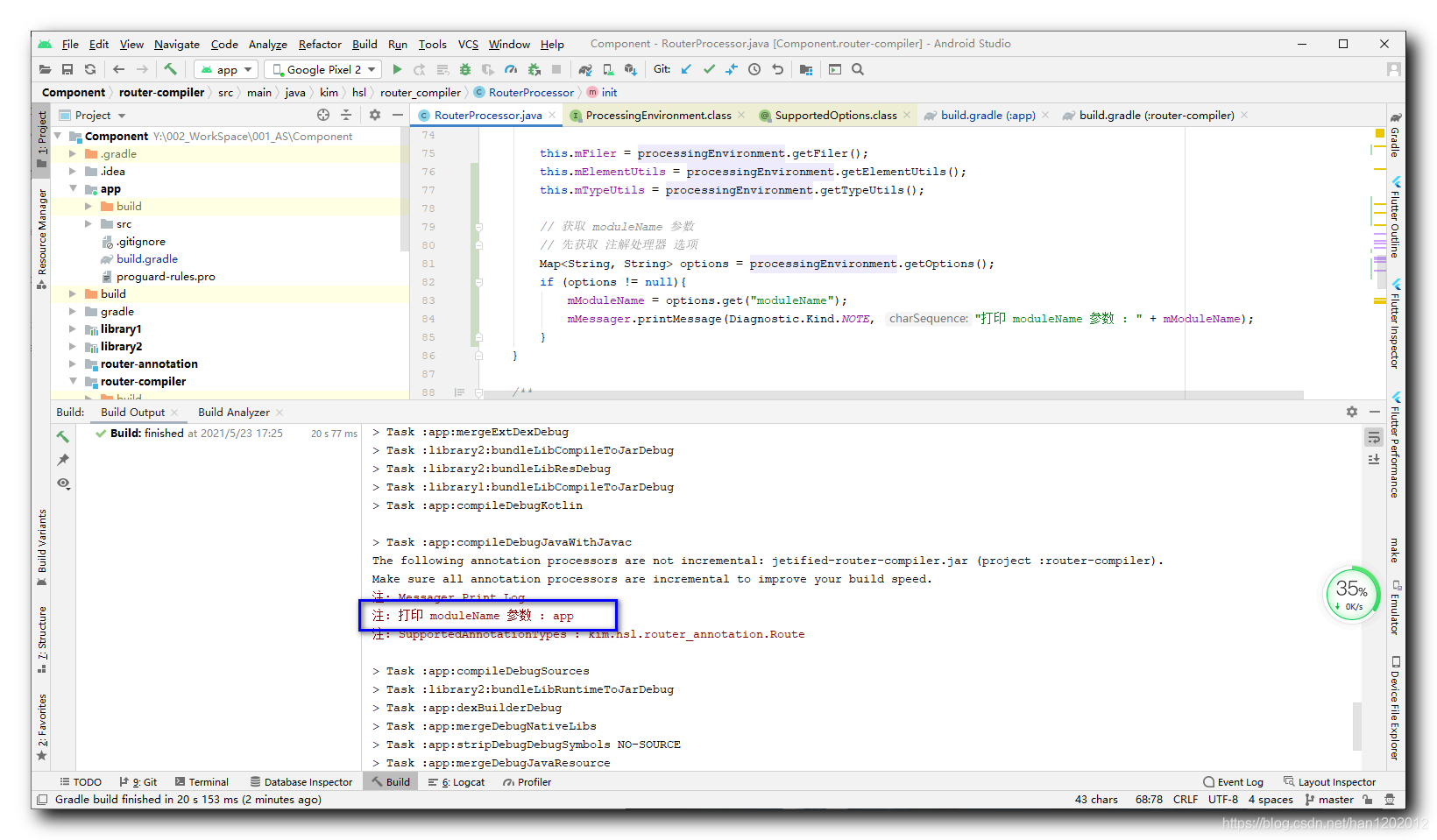Toggle the Device File Explorer panel

[1396, 708]
